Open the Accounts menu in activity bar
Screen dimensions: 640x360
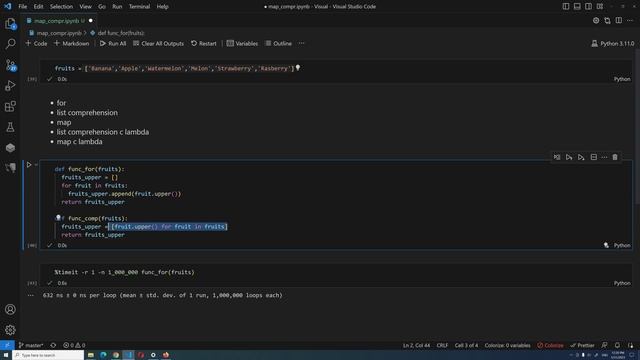(x=10, y=309)
